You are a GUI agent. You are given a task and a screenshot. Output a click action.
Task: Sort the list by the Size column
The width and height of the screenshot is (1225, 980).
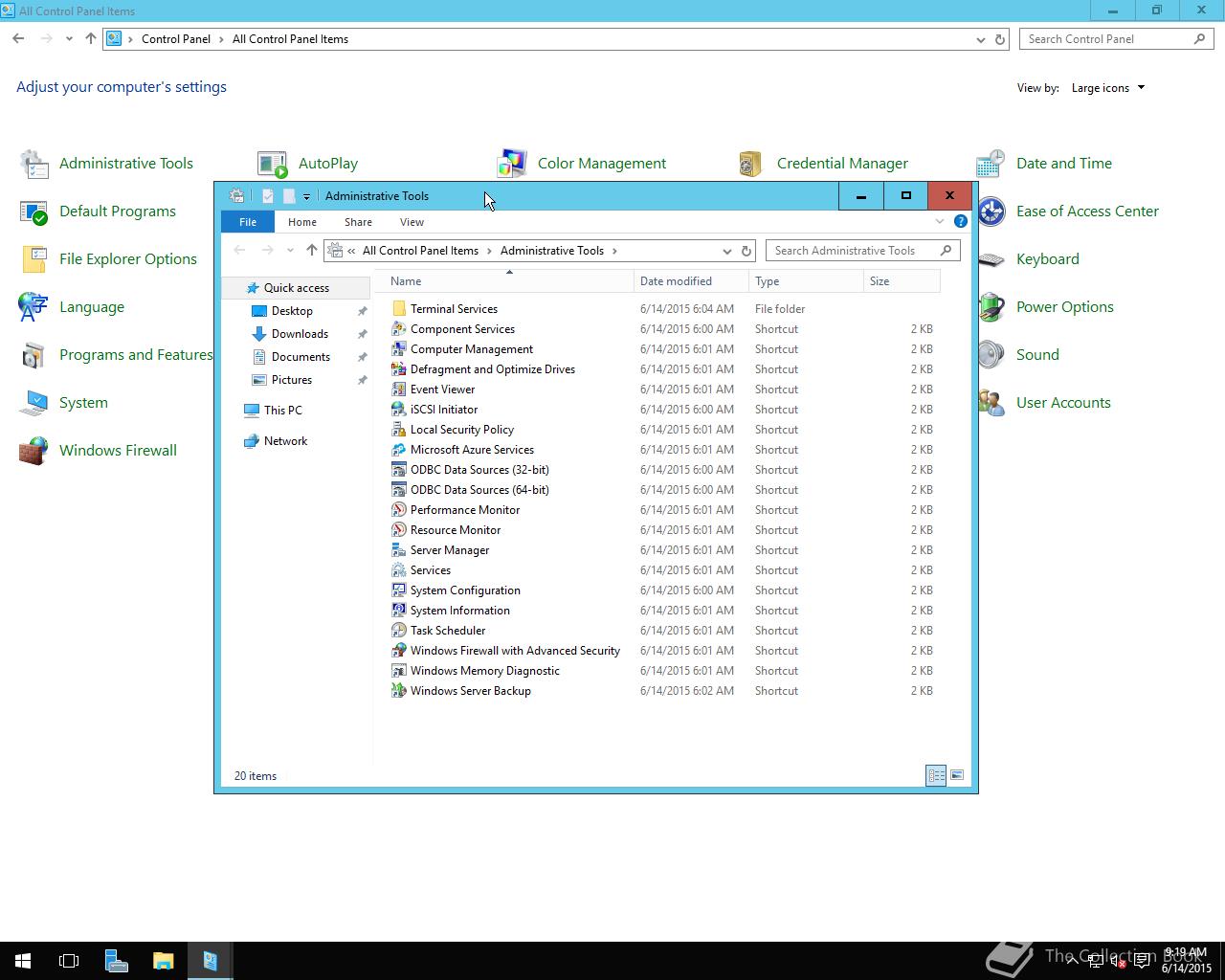902,281
